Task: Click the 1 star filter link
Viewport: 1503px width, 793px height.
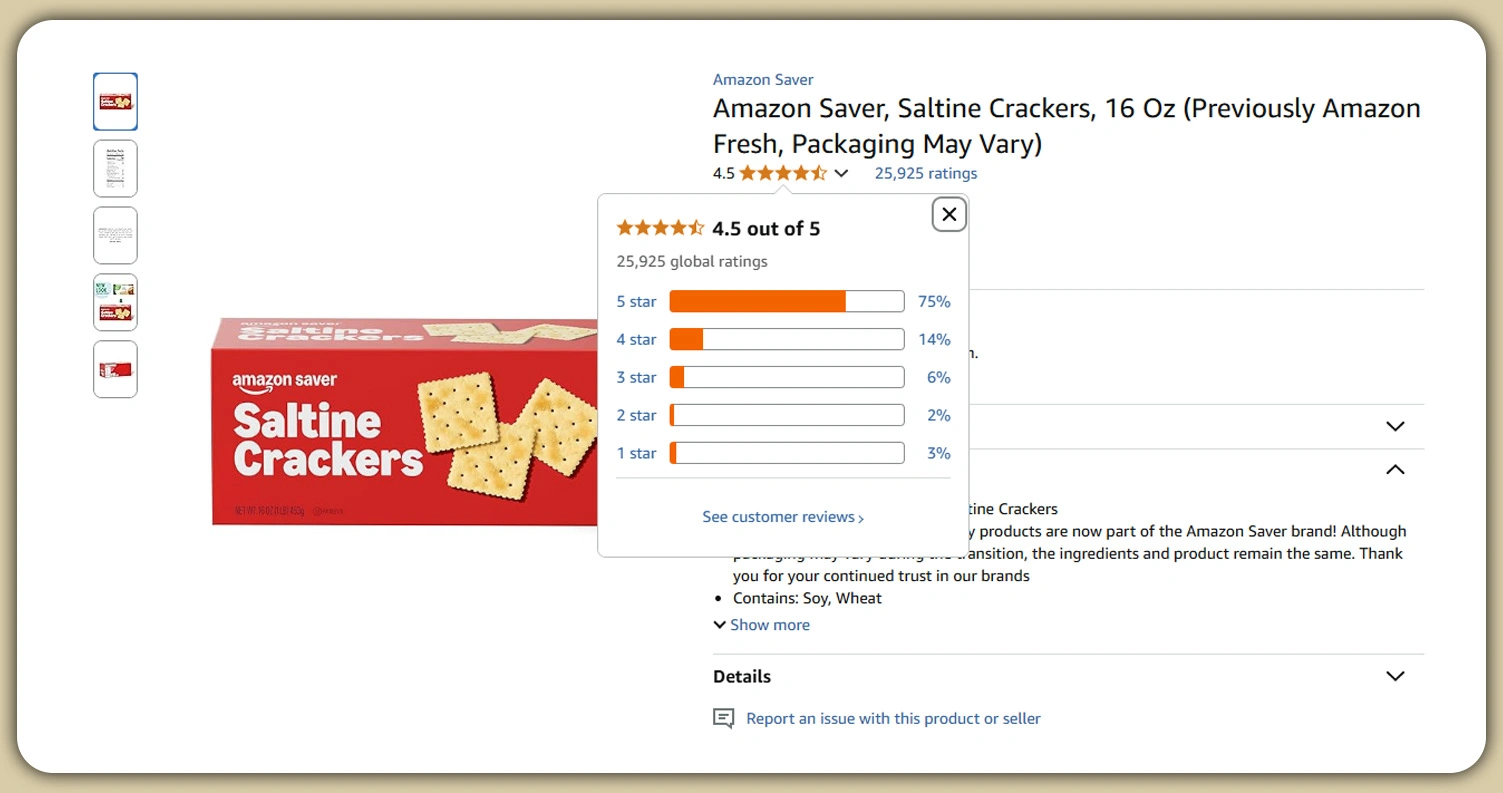Action: tap(636, 453)
